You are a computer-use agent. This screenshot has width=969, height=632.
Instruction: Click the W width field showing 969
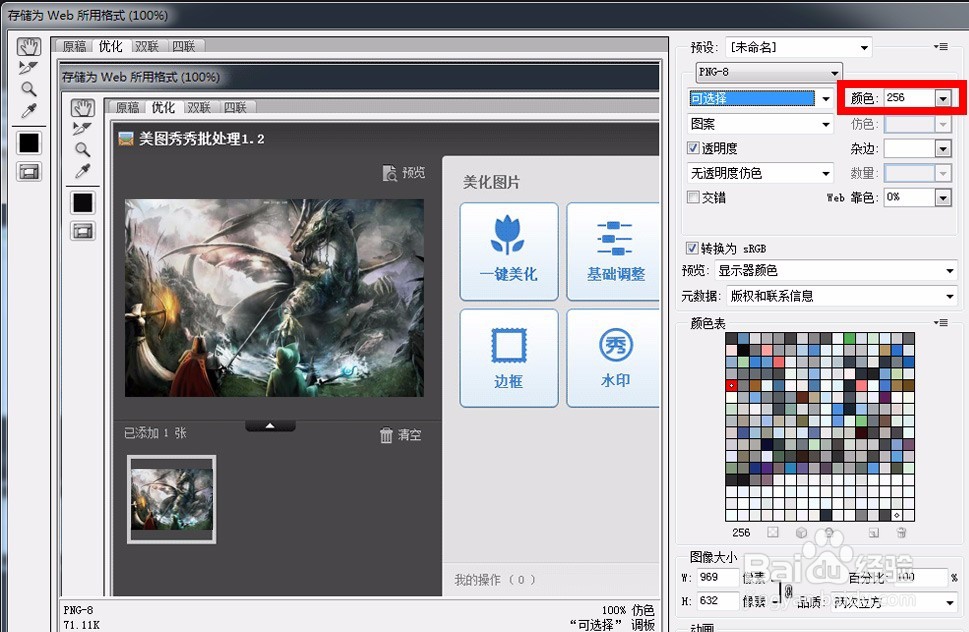717,578
